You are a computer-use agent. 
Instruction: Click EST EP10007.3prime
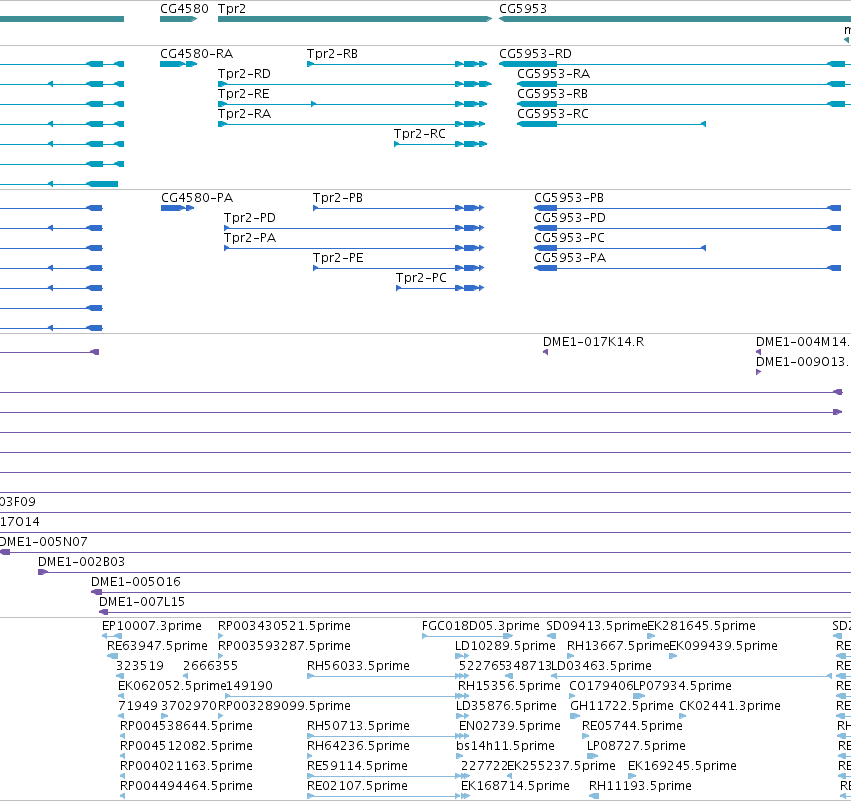pos(151,626)
